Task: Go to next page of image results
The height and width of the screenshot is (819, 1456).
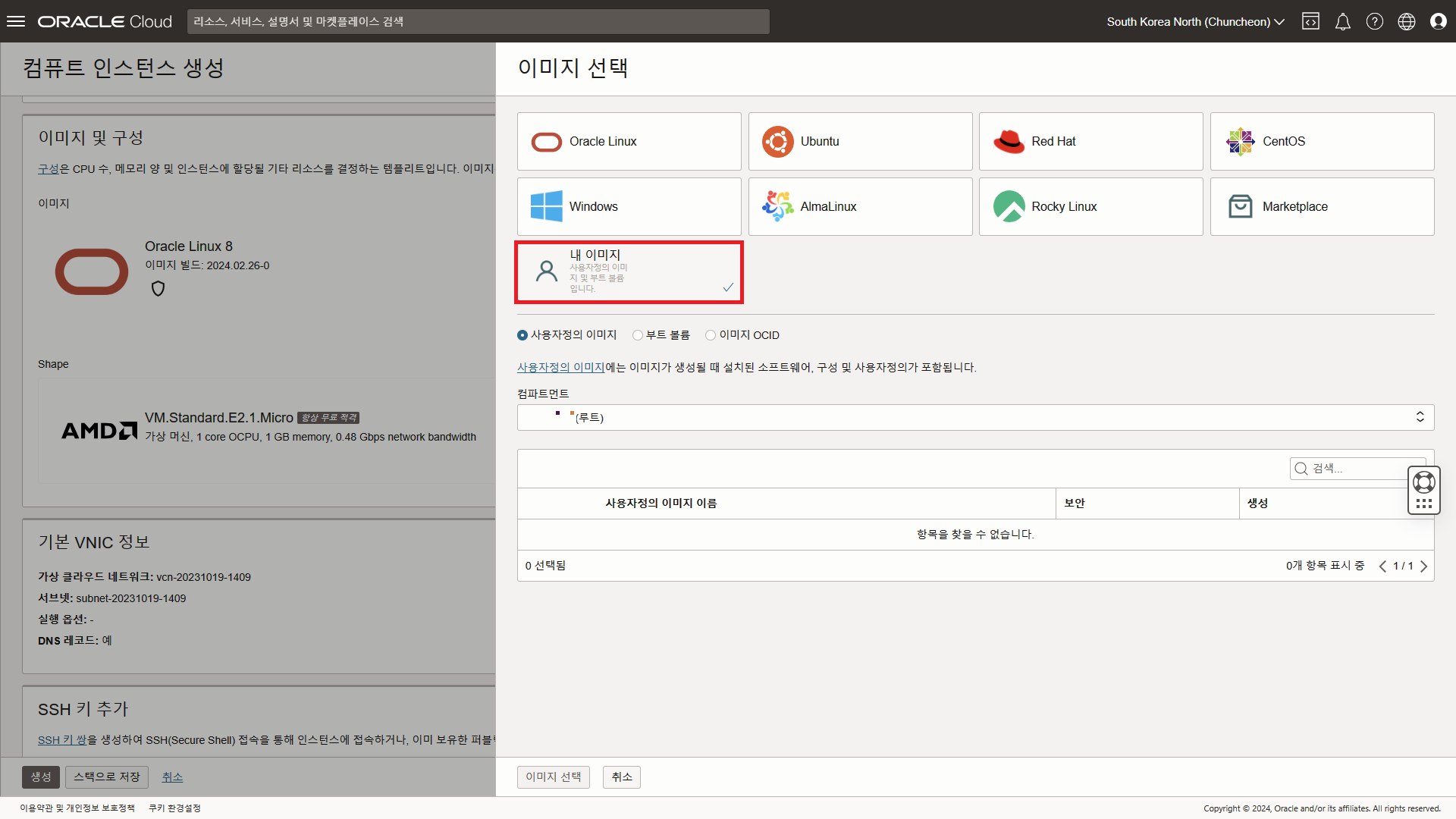Action: (1423, 566)
